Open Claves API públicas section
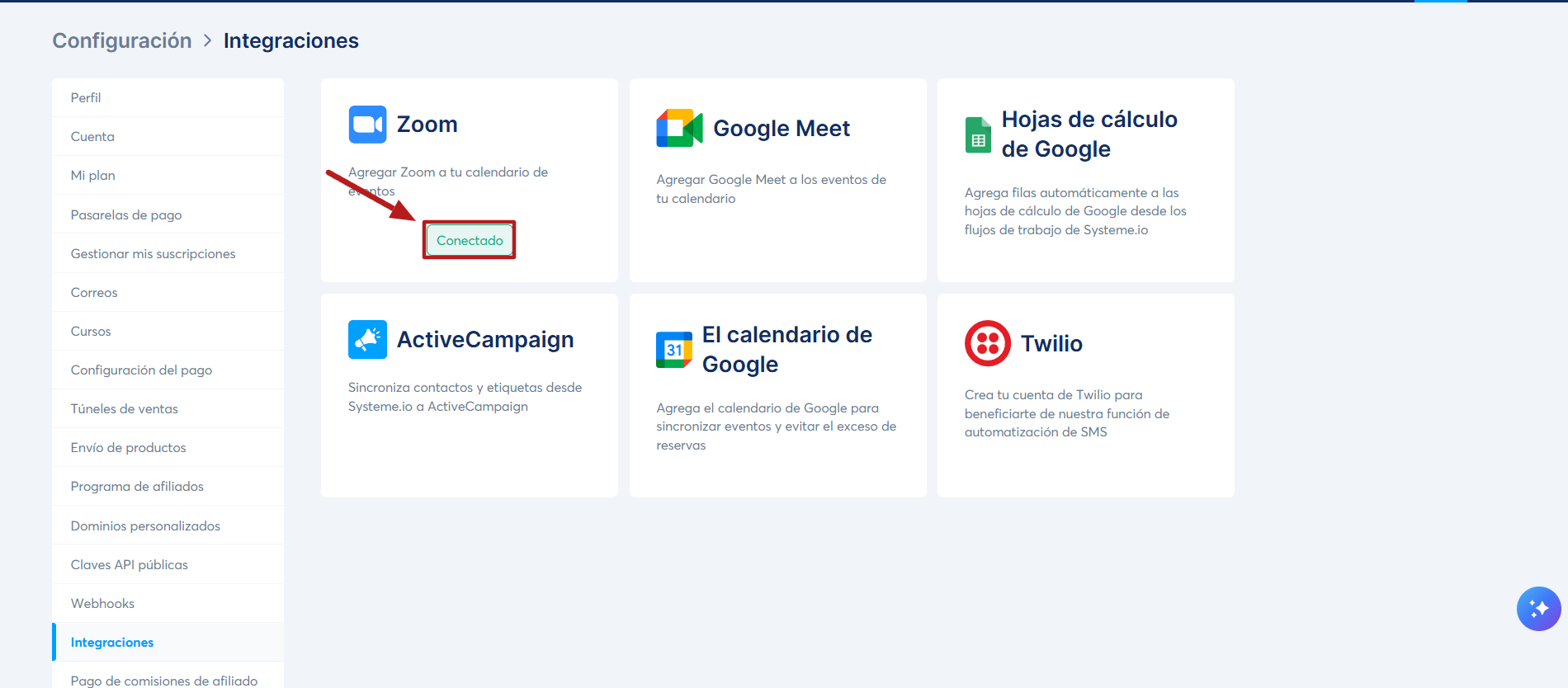Viewport: 1568px width, 688px height. point(168,564)
